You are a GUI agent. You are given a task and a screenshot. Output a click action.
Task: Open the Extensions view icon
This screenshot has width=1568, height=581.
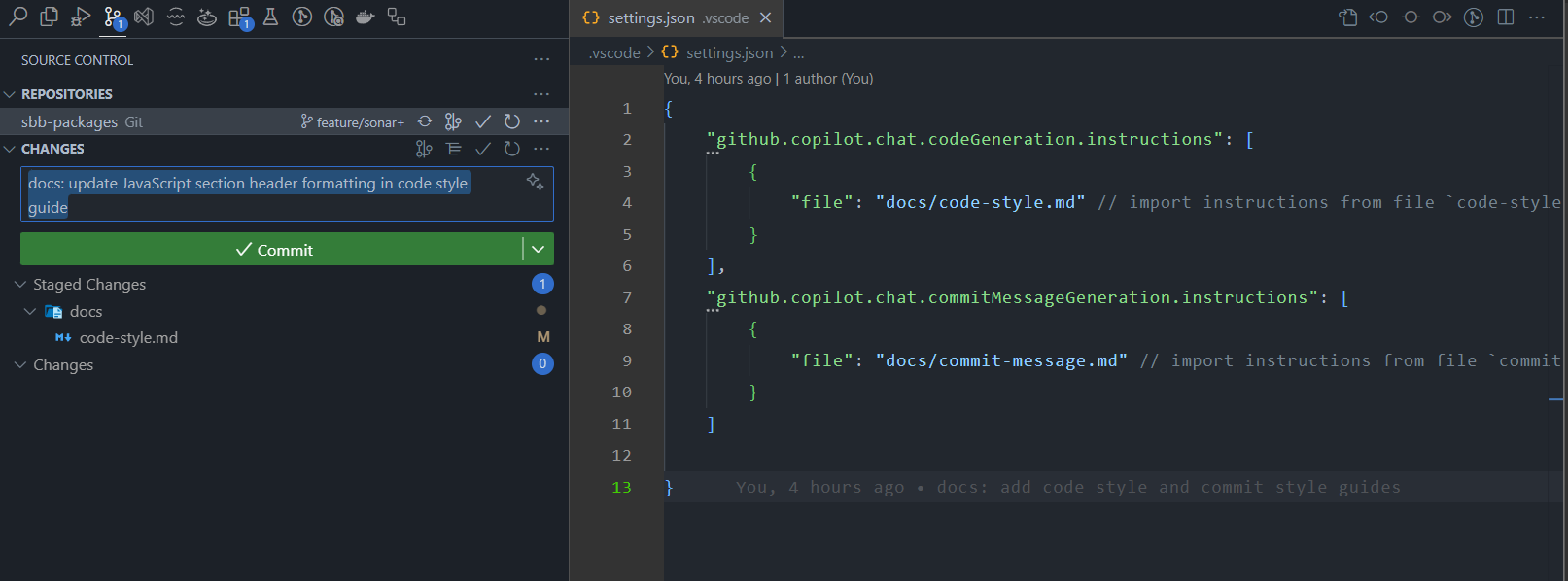coord(239,17)
